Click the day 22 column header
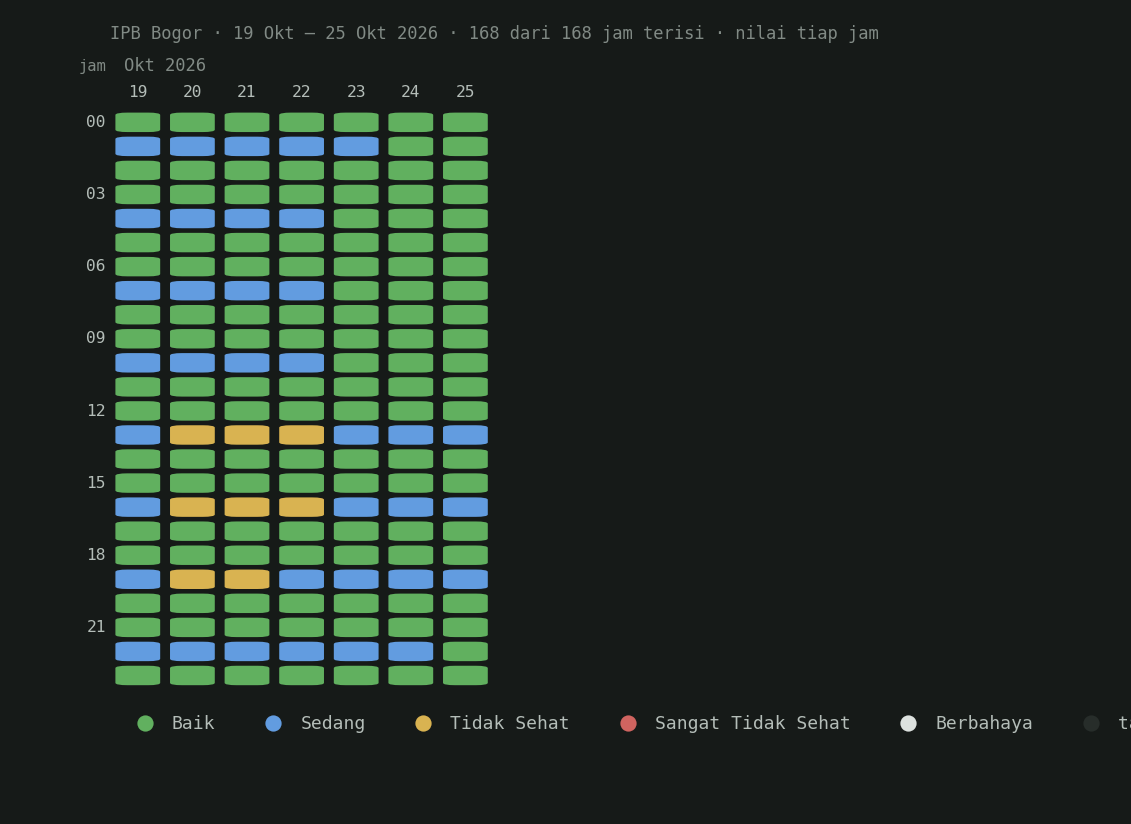Image resolution: width=1131 pixels, height=824 pixels. [x=302, y=92]
